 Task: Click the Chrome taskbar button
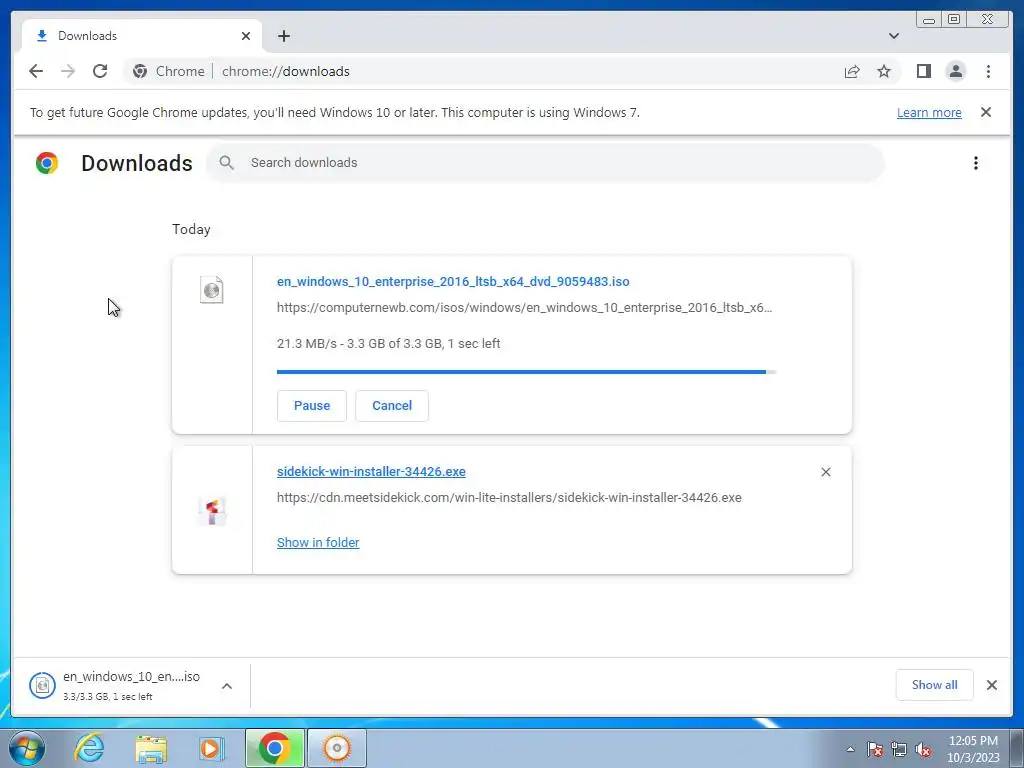274,748
